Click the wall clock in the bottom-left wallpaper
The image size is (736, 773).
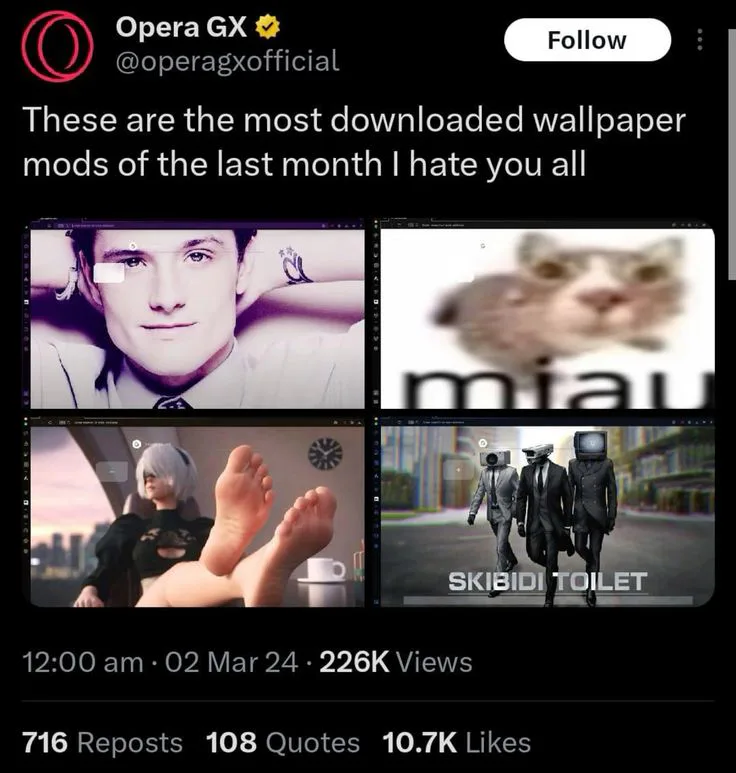click(325, 454)
